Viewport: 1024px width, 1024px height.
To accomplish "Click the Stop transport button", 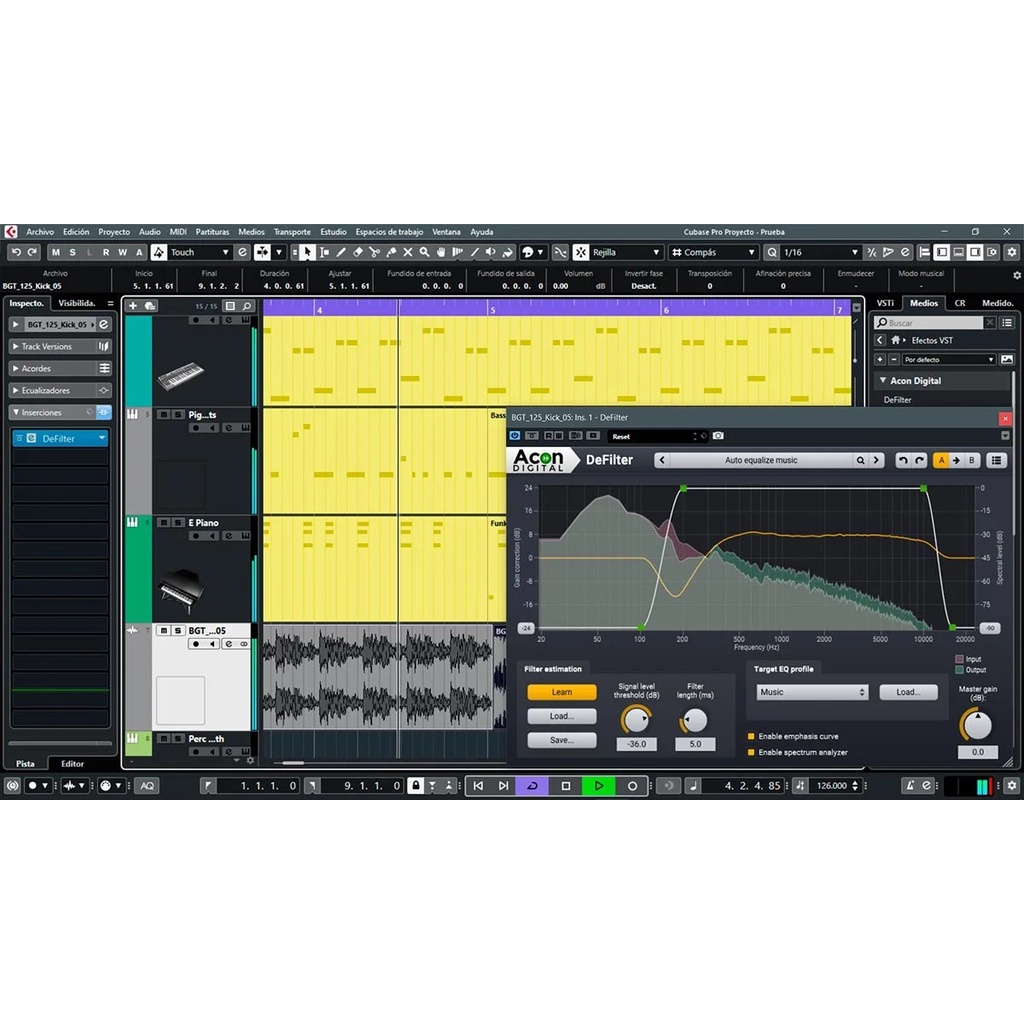I will coord(566,786).
